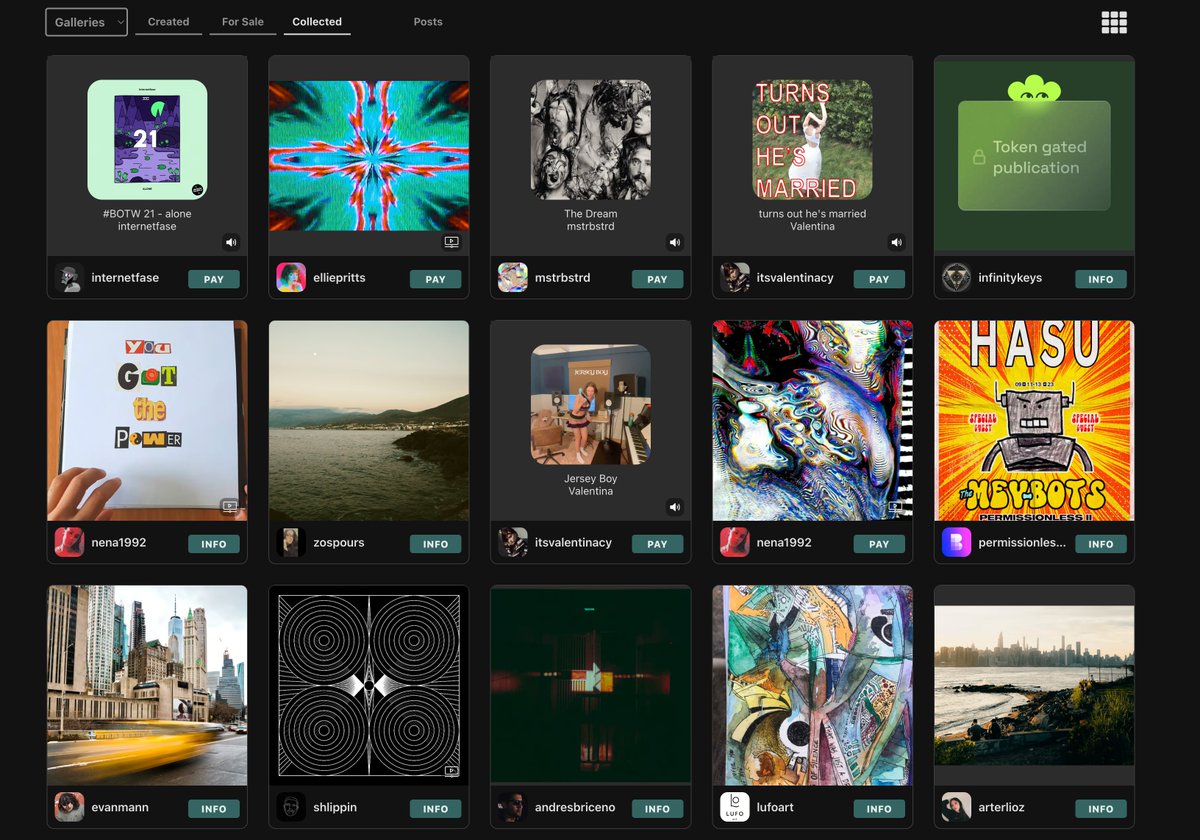Click the lufoart username

click(x=775, y=807)
